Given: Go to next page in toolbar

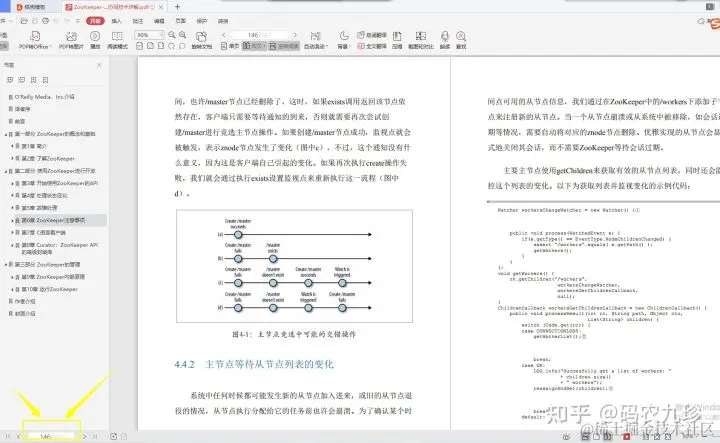Looking at the screenshot, I should 294,35.
